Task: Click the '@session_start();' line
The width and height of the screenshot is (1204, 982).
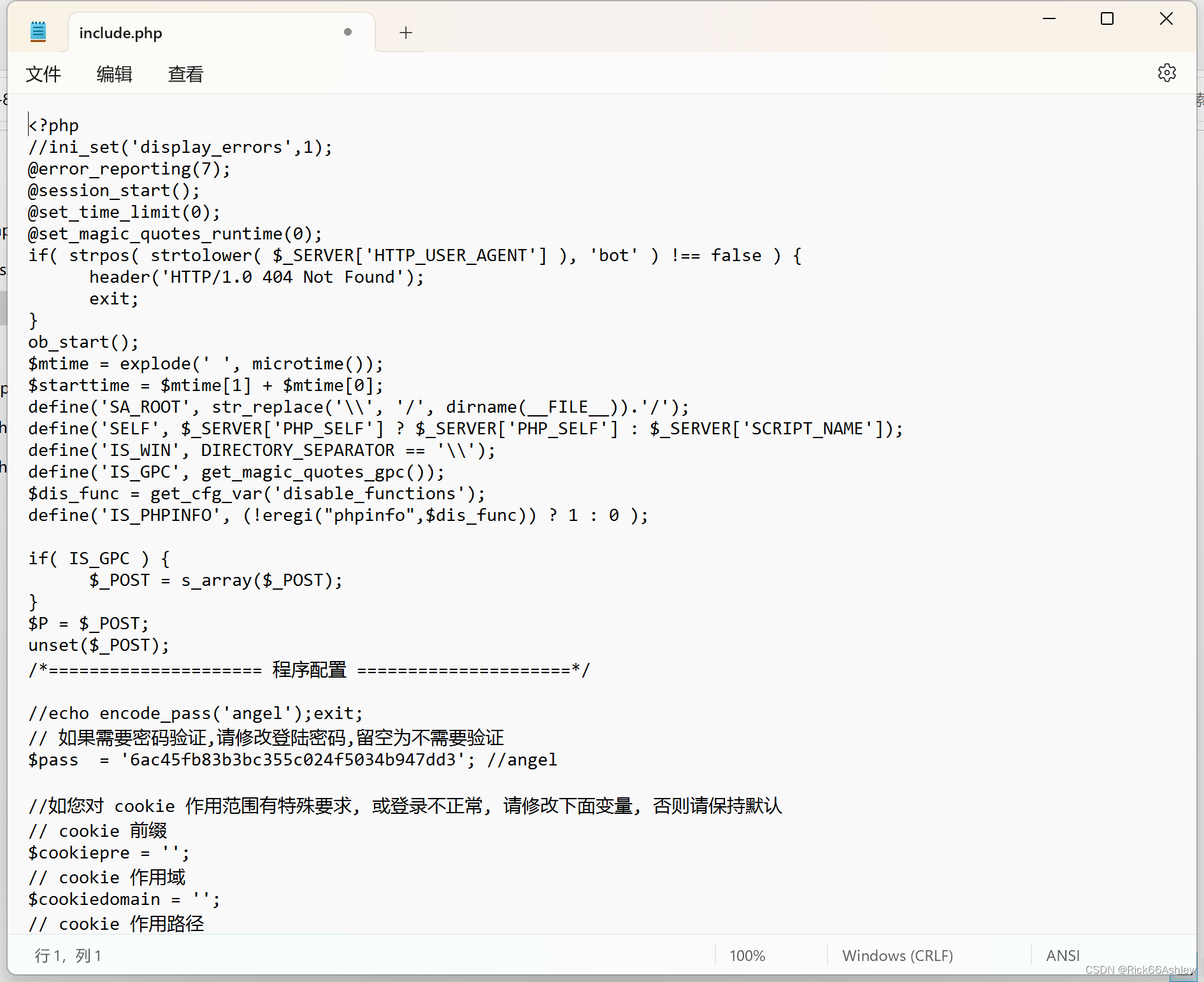Action: [114, 190]
